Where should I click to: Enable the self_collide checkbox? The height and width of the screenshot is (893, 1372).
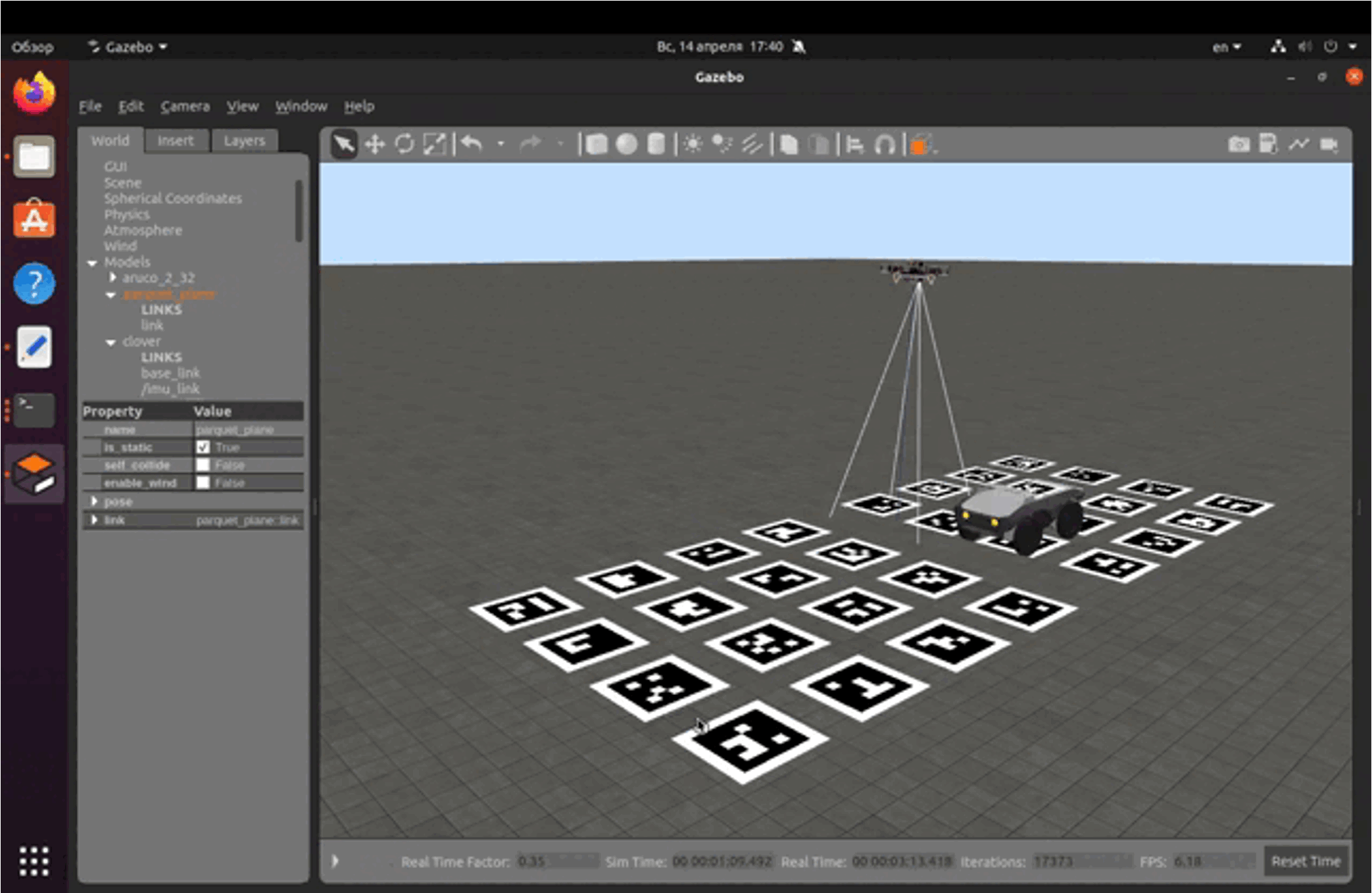click(x=203, y=465)
